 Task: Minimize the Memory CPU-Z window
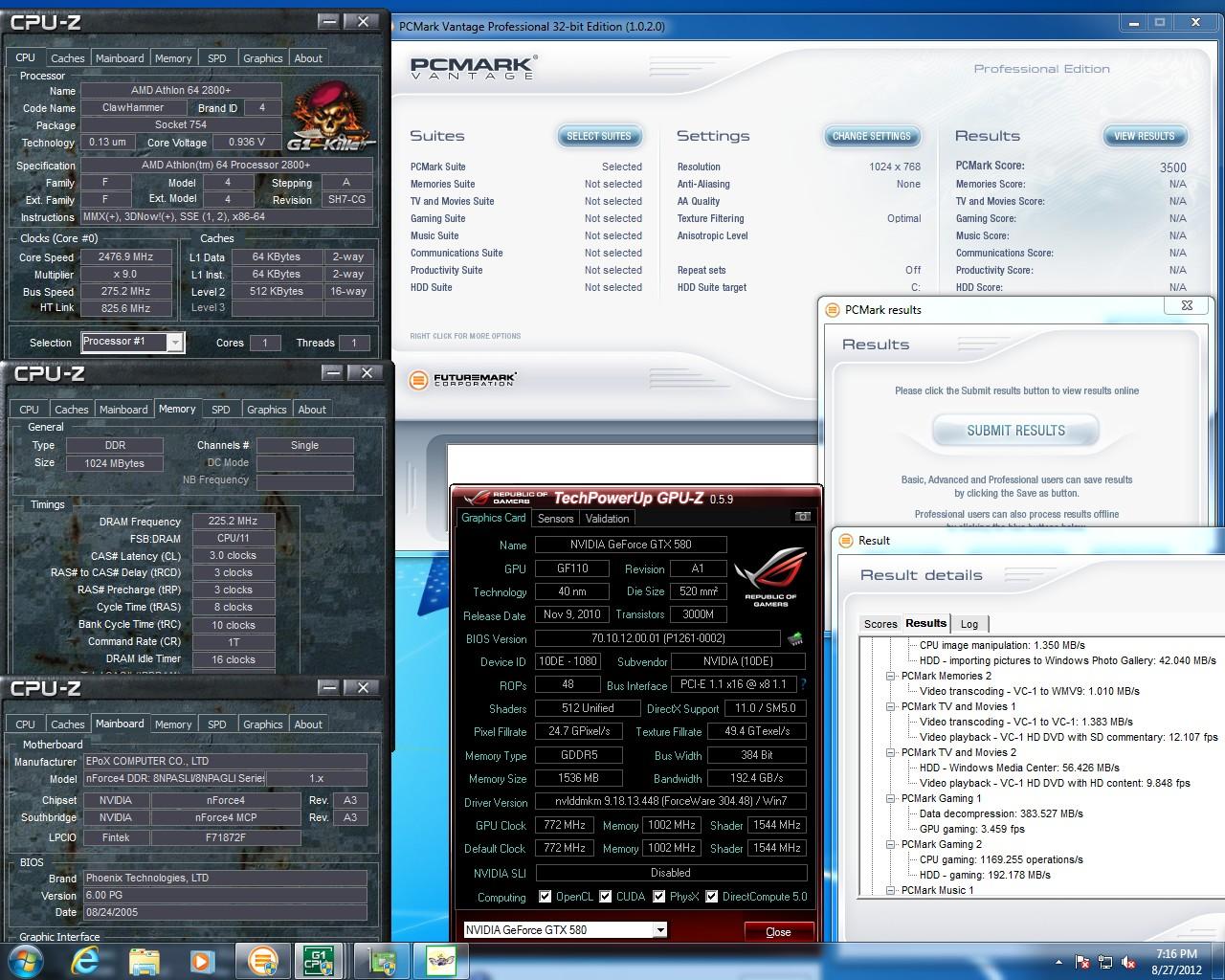click(x=332, y=372)
